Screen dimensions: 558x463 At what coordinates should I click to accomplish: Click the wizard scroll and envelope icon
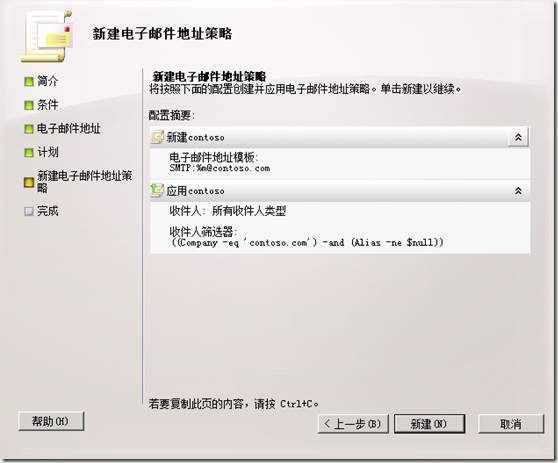click(47, 36)
